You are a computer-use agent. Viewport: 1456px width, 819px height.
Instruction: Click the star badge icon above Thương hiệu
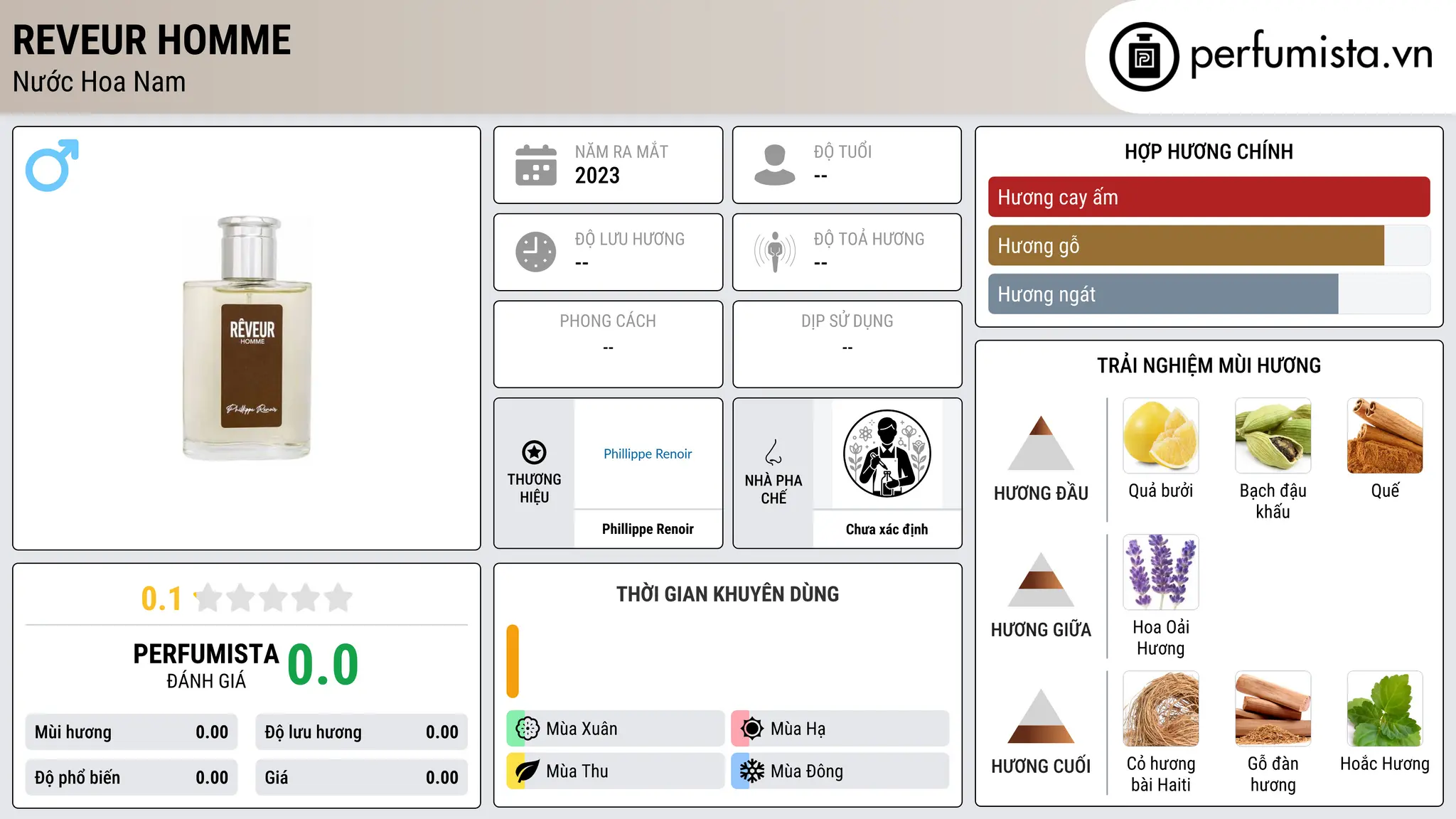coord(534,452)
